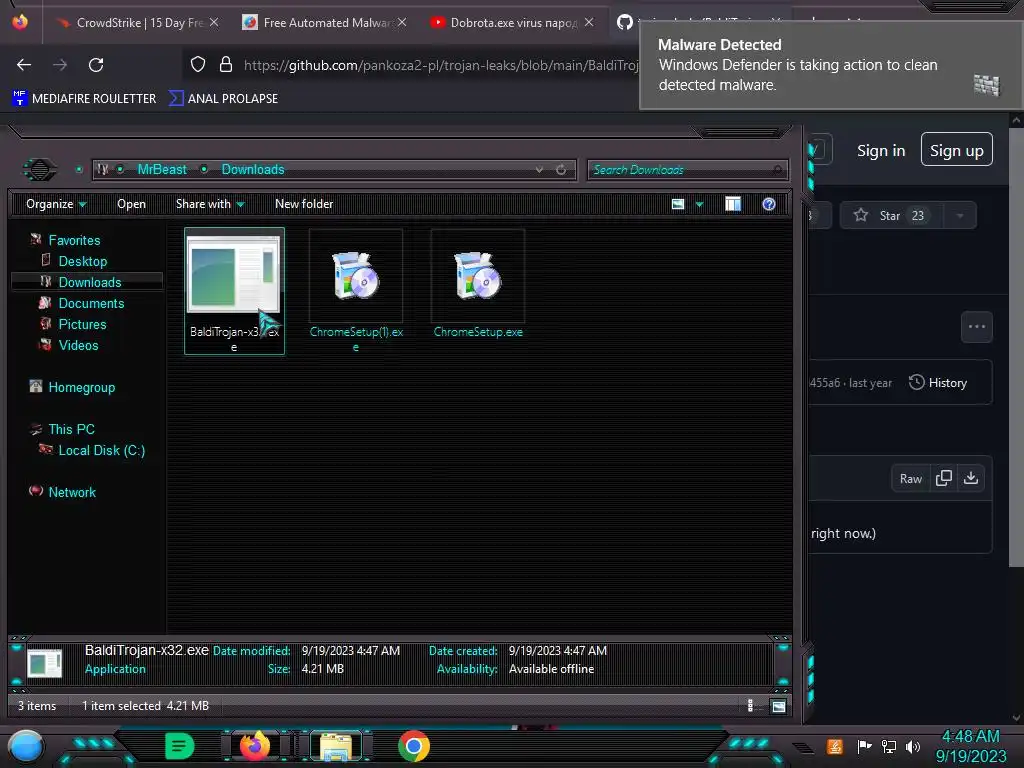This screenshot has height=768, width=1024.
Task: Open GitHub more options ellipsis
Action: tap(976, 327)
